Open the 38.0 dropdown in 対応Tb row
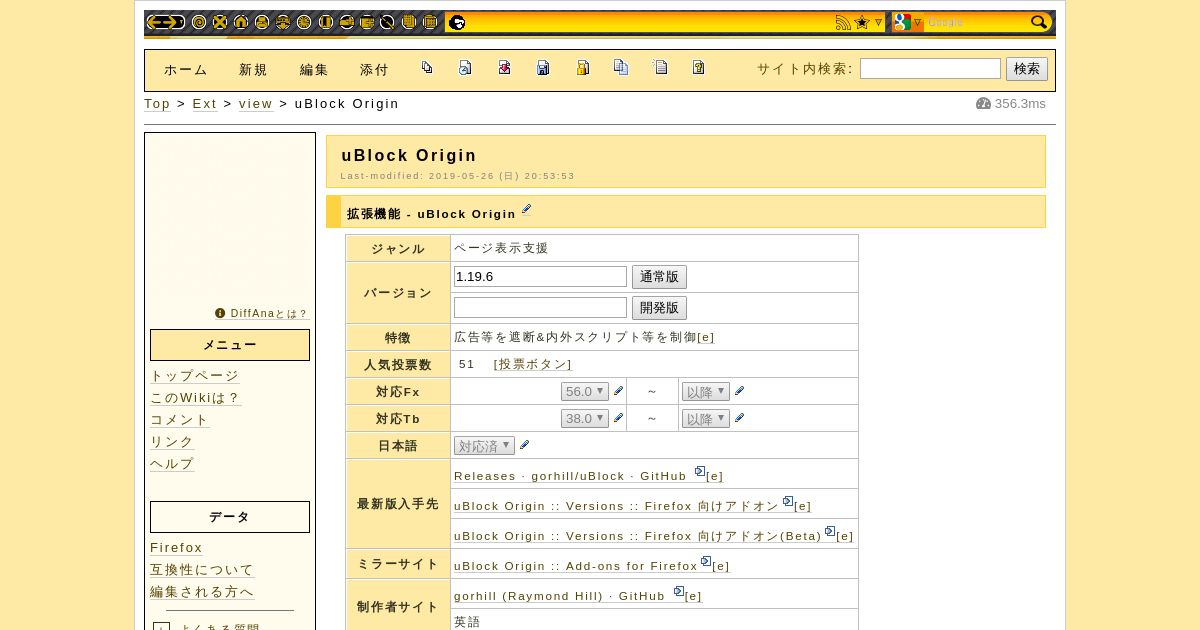The width and height of the screenshot is (1200, 630). (x=585, y=419)
